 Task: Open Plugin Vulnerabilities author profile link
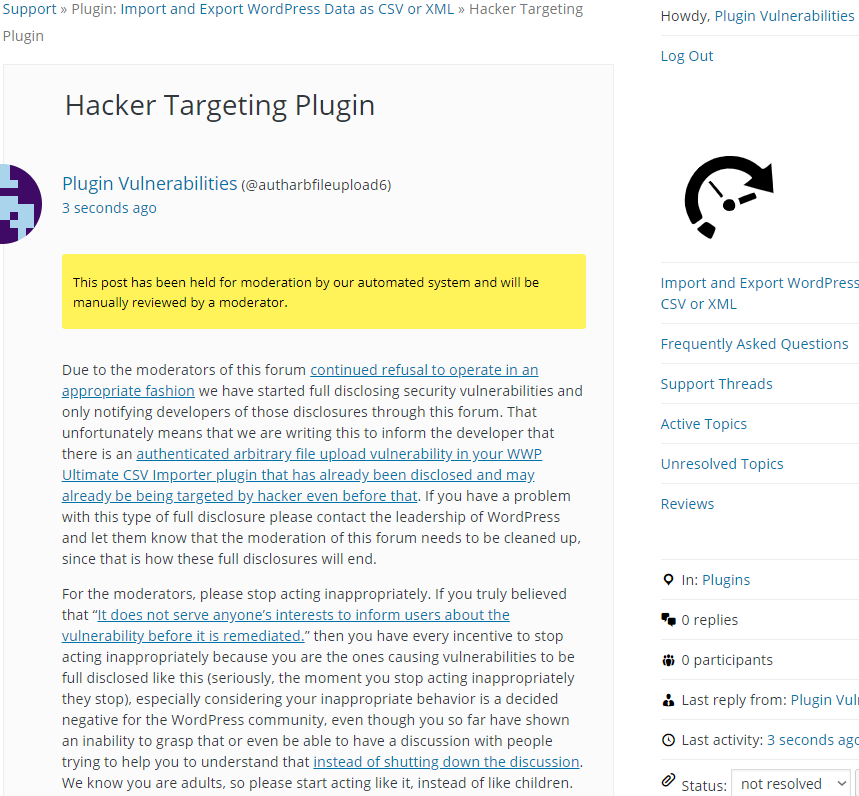[150, 184]
